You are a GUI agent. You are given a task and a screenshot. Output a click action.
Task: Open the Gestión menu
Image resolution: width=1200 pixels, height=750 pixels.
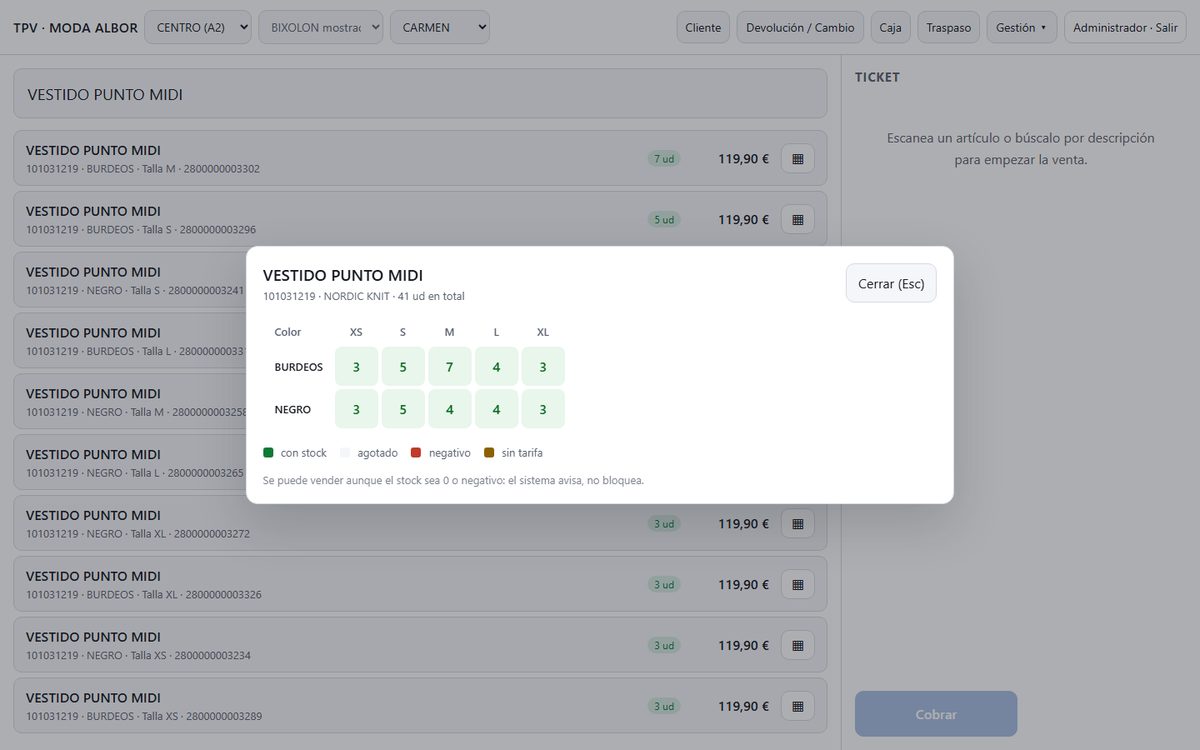point(1022,27)
